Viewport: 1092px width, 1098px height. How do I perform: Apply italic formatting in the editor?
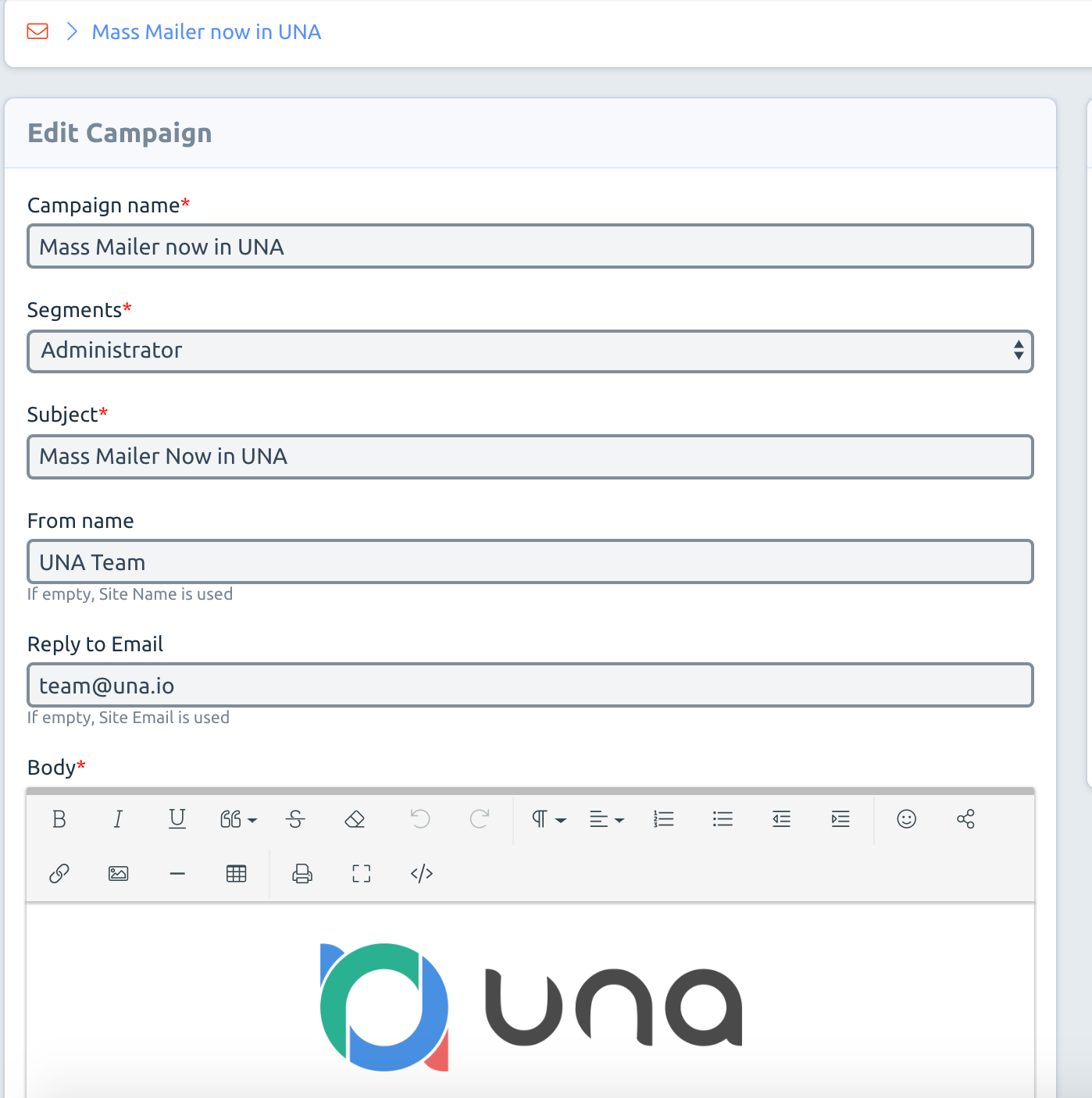[118, 818]
